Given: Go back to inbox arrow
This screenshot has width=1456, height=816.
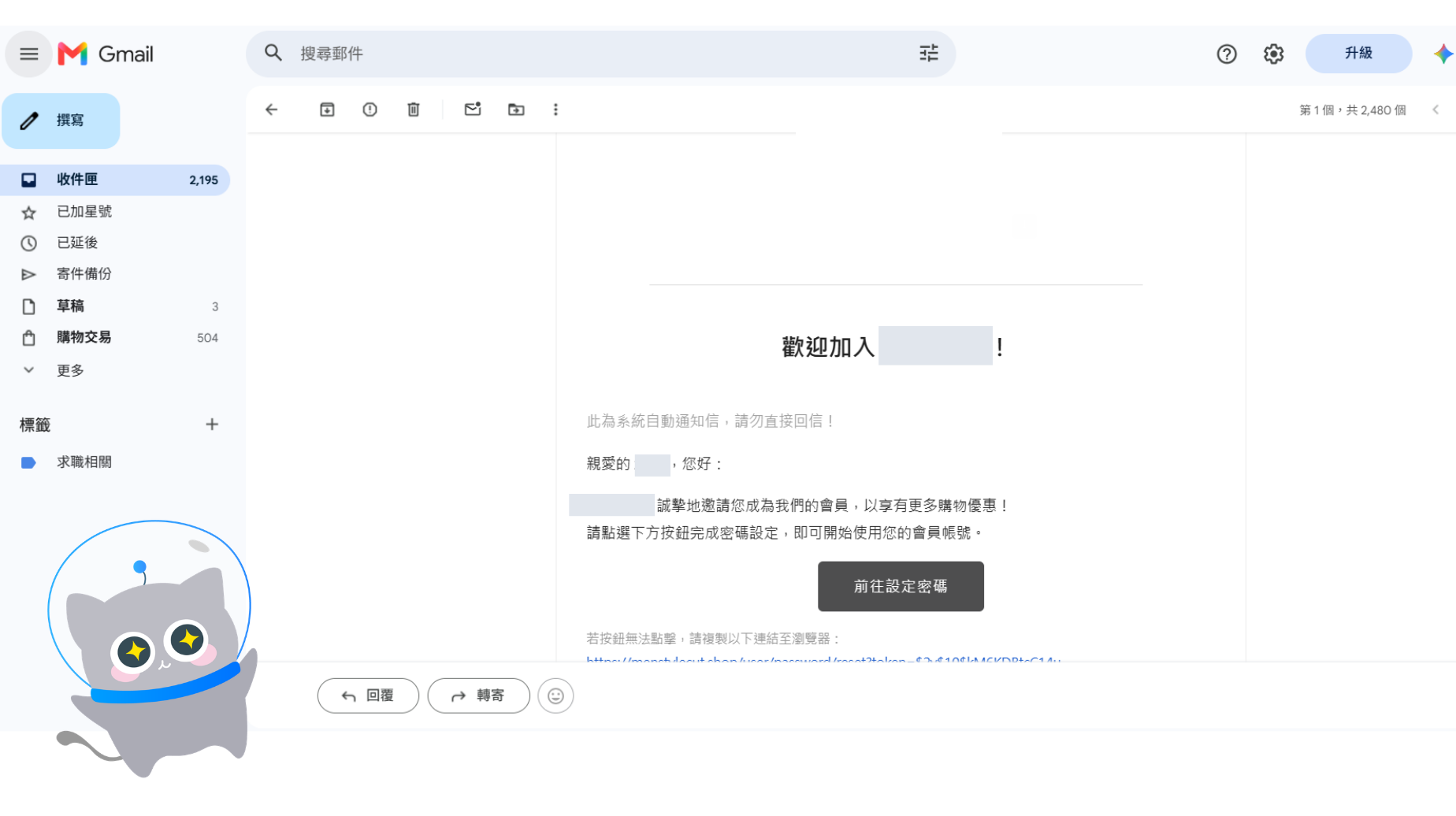Looking at the screenshot, I should [x=272, y=109].
